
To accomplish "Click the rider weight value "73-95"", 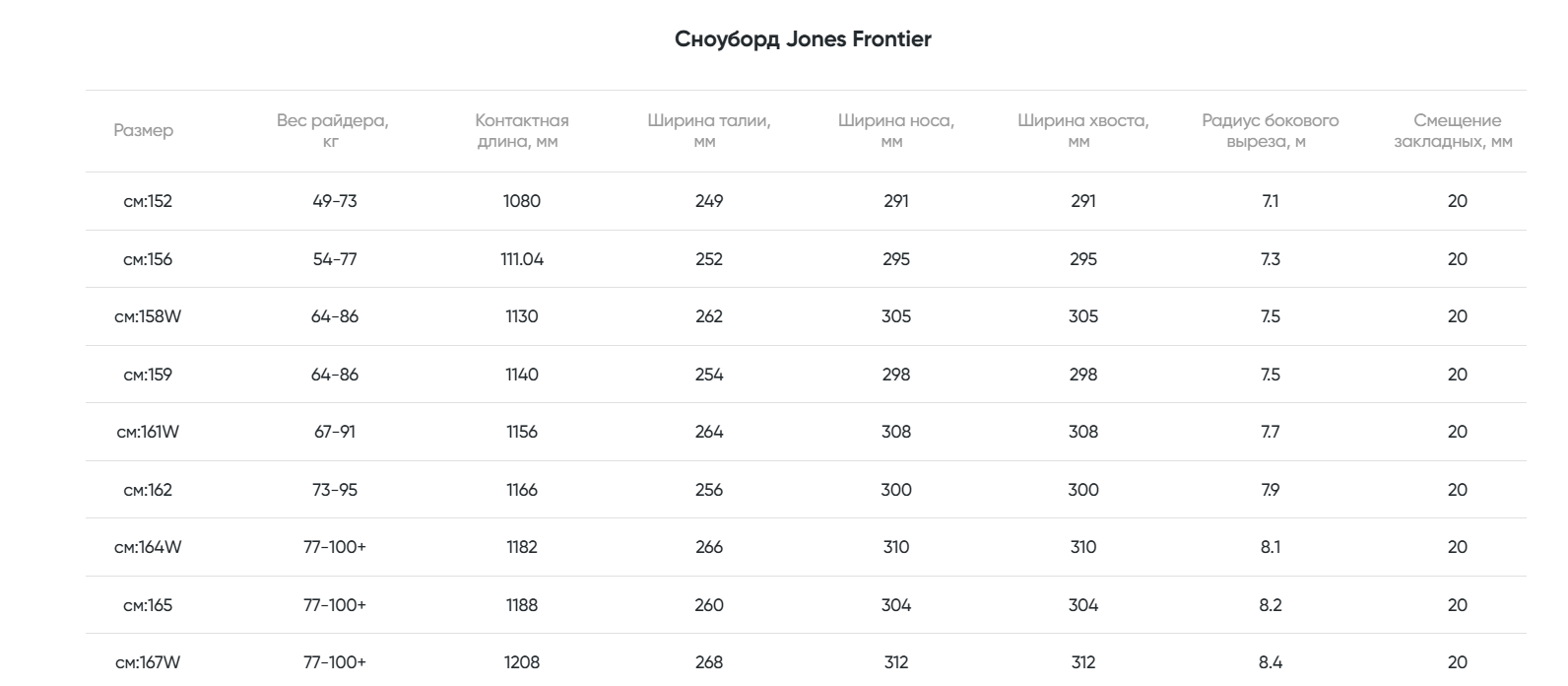I will (335, 490).
